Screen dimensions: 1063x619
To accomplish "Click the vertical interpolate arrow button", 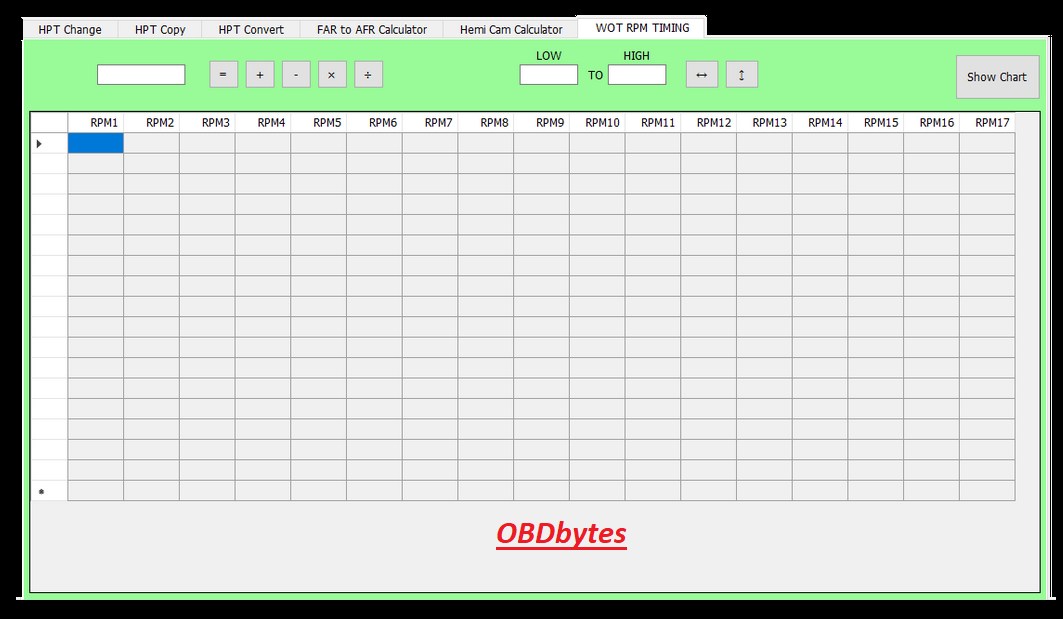I will 741,75.
